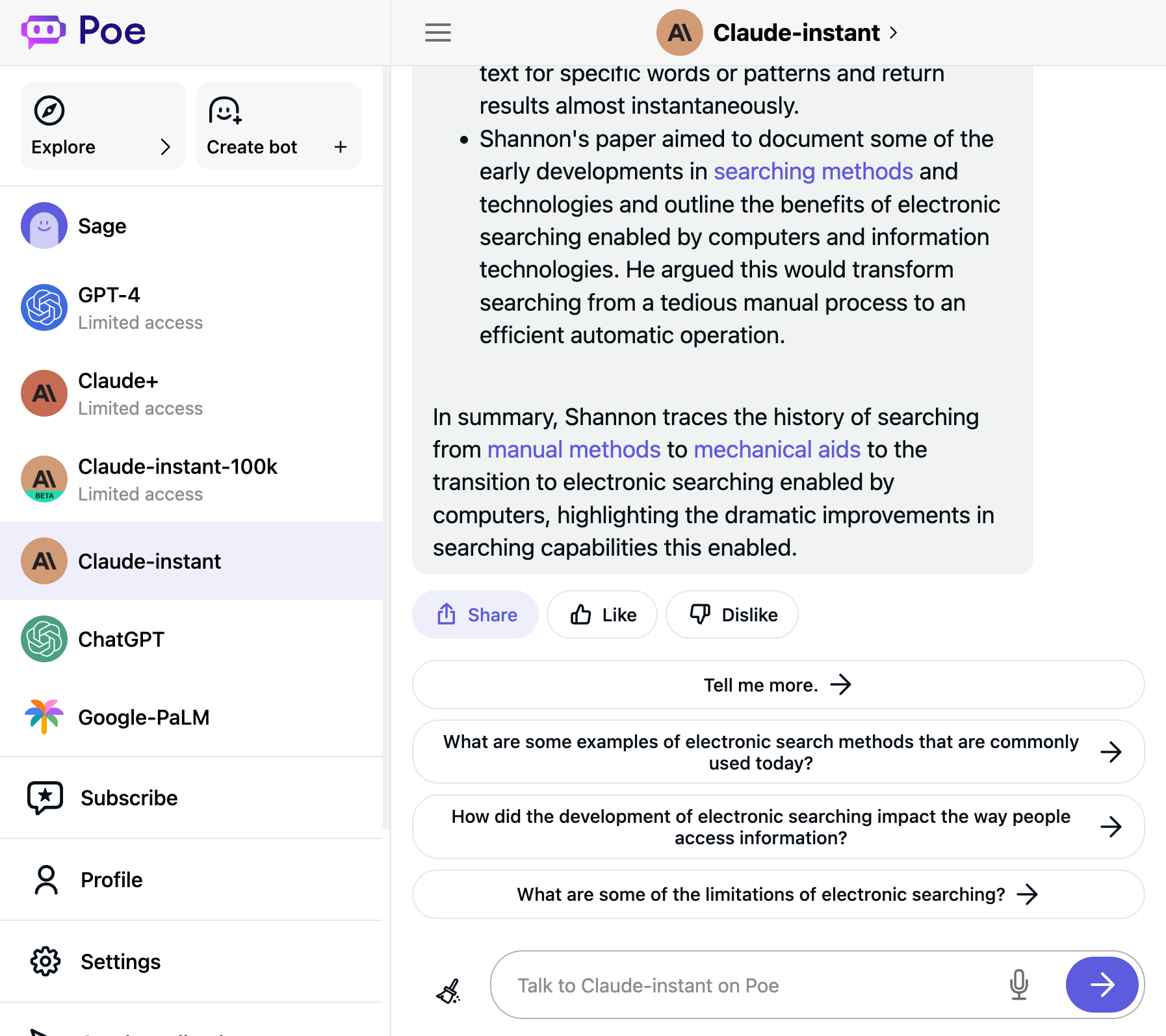Open Settings from the sidebar
Image resolution: width=1166 pixels, height=1036 pixels.
pyautogui.click(x=120, y=962)
